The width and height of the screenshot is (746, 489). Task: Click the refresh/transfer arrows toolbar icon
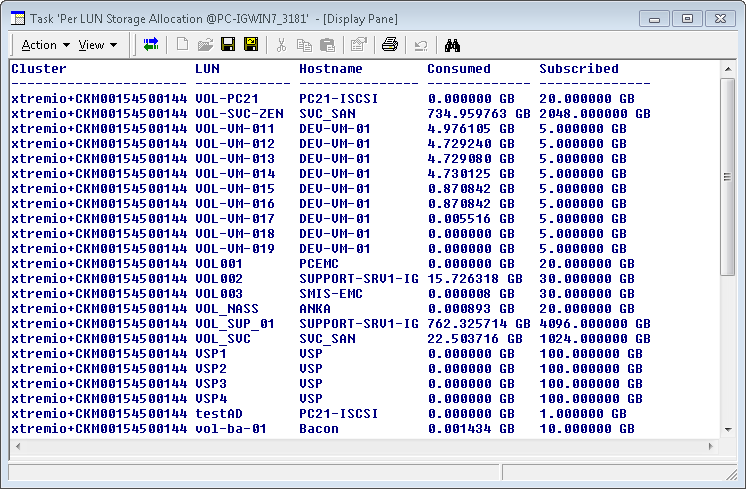point(151,45)
